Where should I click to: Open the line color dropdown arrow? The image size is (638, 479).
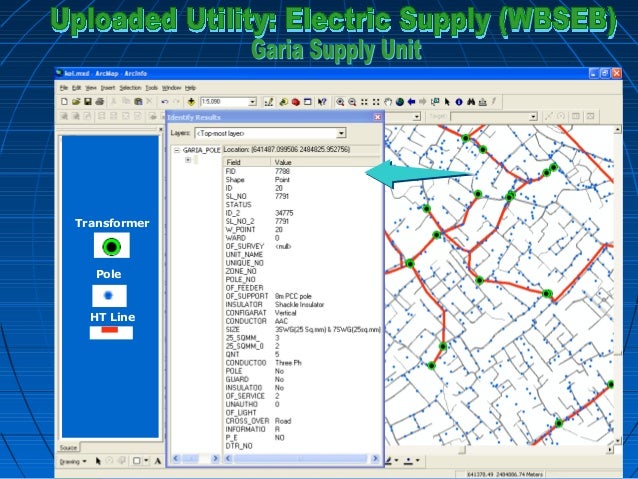click(396, 461)
